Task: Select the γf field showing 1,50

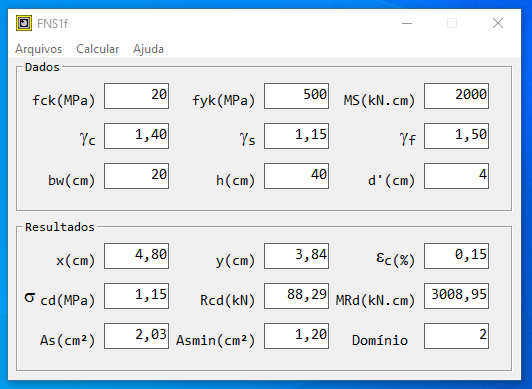Action: point(456,136)
